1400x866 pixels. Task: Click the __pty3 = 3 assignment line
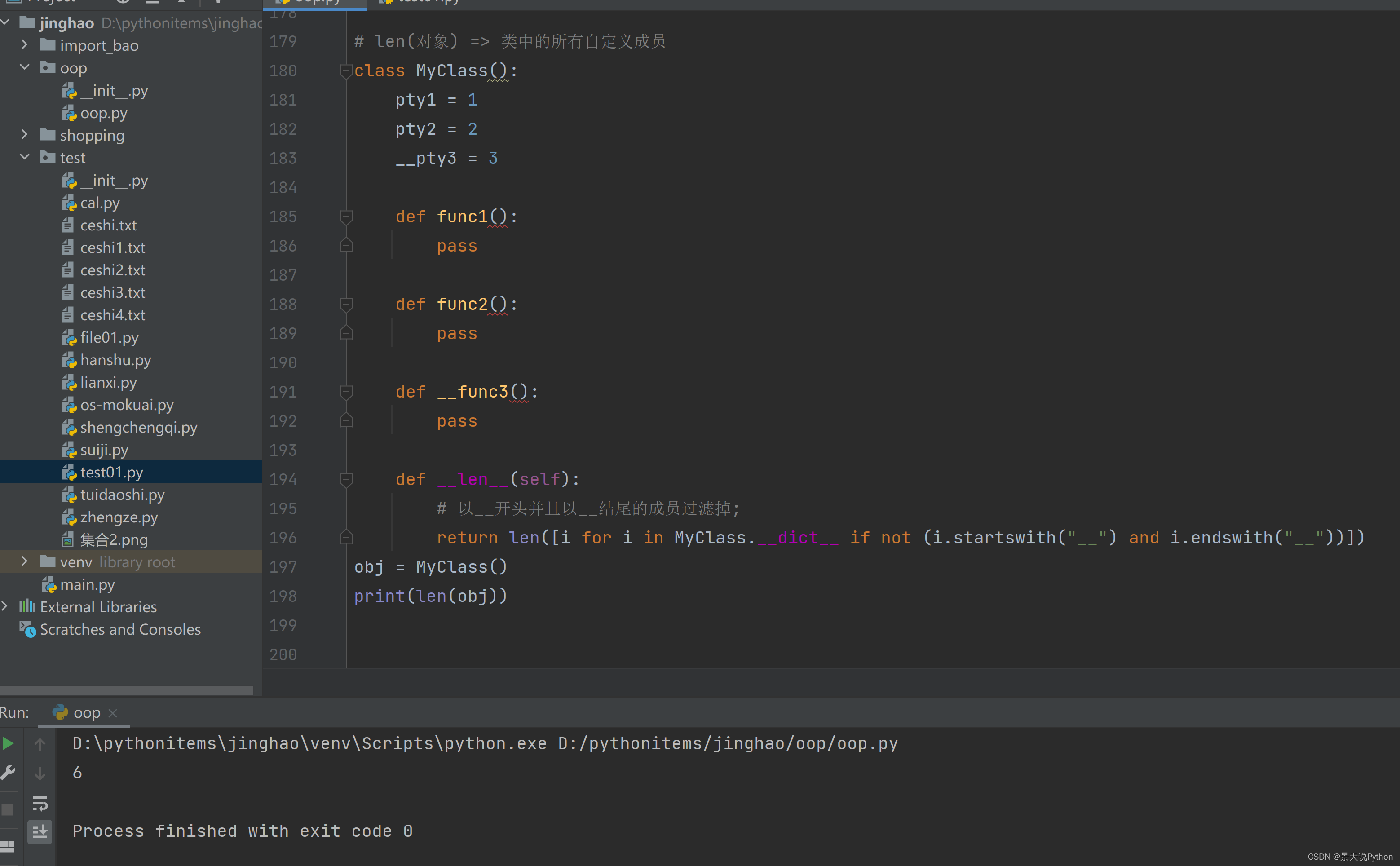point(446,159)
